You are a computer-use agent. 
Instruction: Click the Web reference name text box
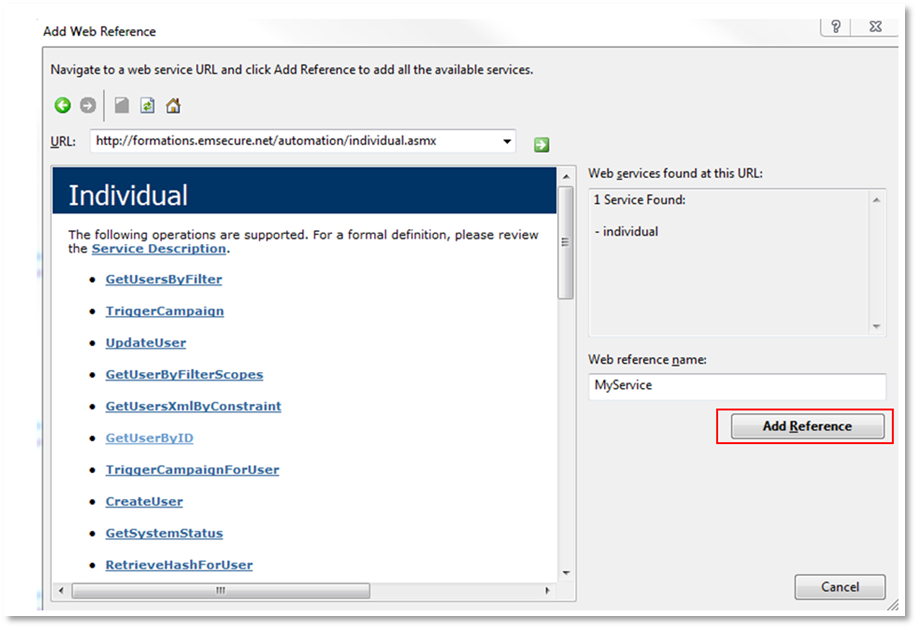737,385
